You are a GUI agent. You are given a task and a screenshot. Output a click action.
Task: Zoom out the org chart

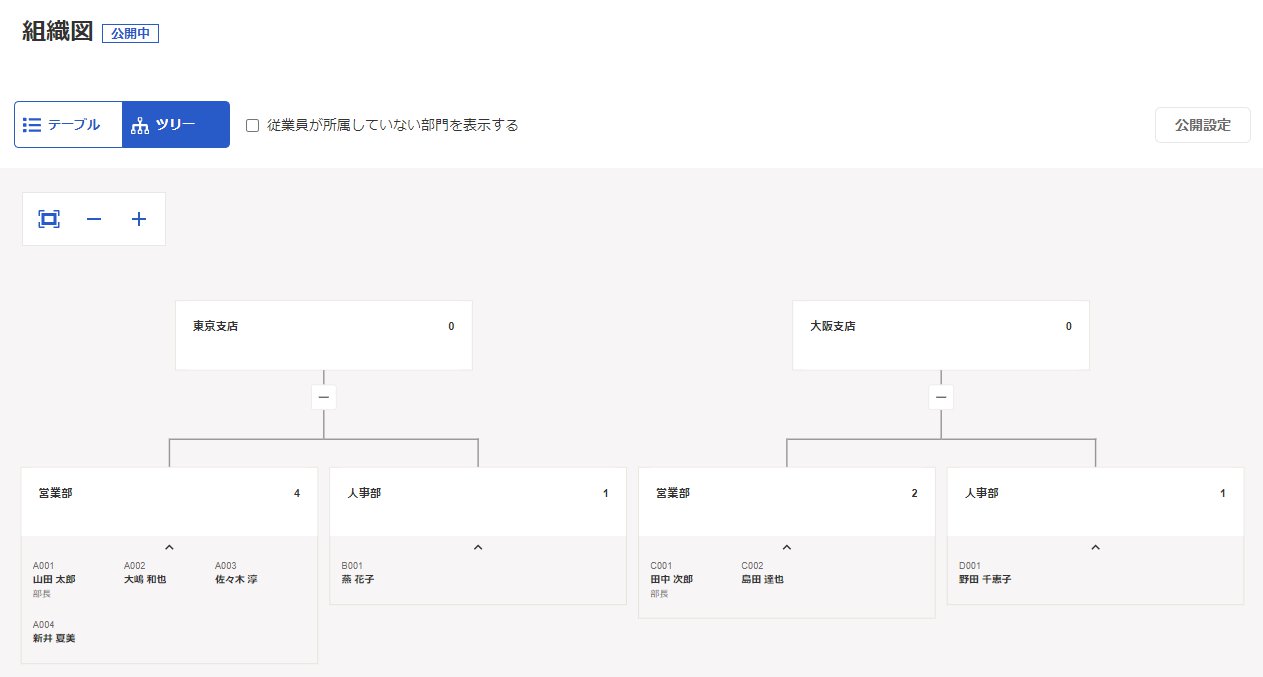94,219
